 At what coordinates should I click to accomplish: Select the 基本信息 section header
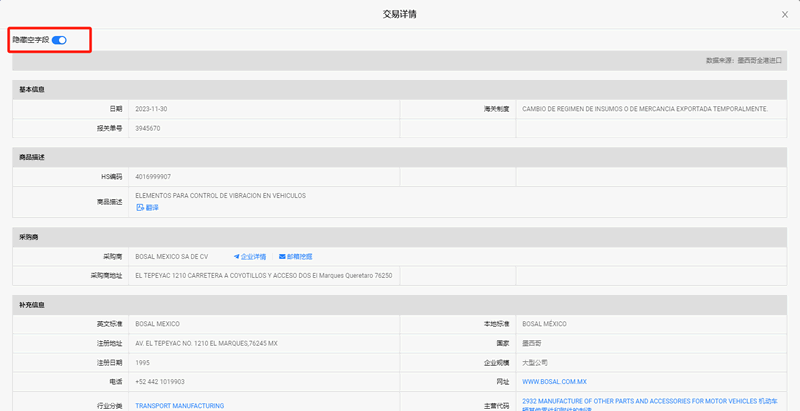[x=399, y=89]
